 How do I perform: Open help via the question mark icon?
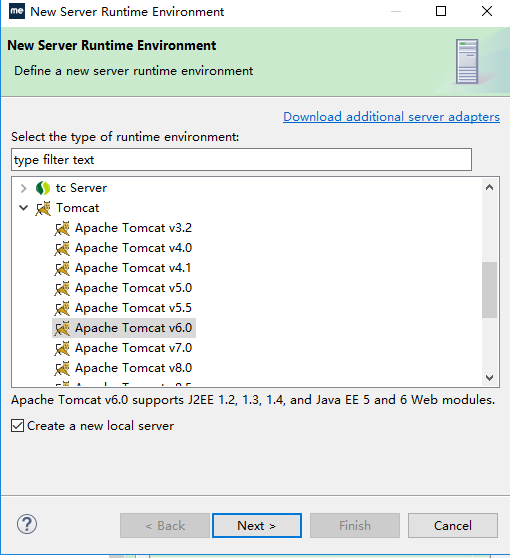[27, 524]
